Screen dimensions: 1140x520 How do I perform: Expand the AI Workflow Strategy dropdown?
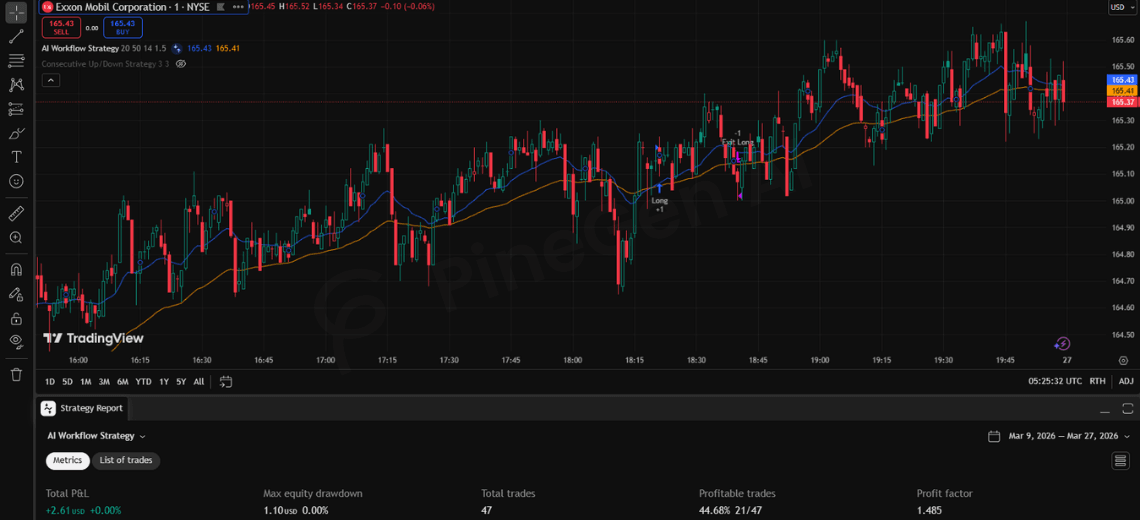[x=96, y=436]
